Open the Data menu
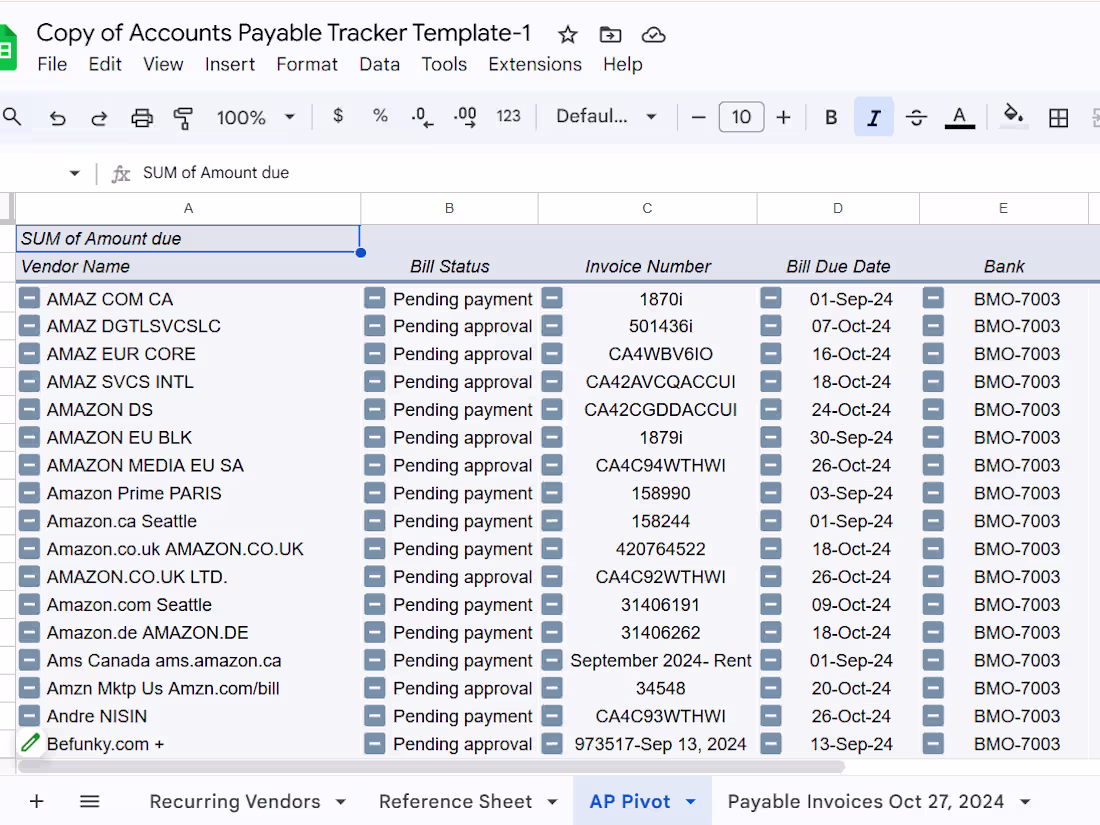 coord(380,65)
